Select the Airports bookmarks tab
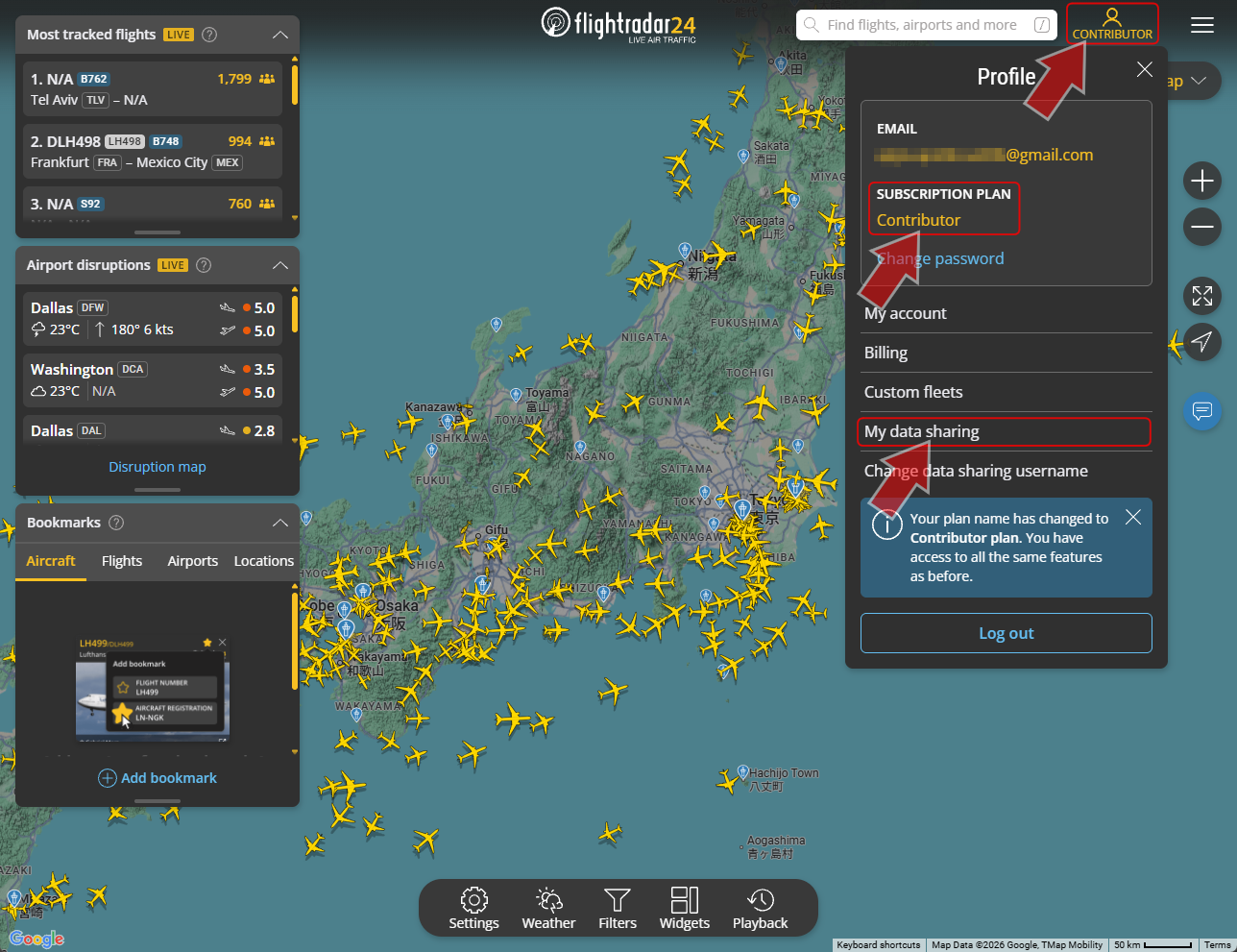This screenshot has width=1237, height=952. pyautogui.click(x=193, y=561)
